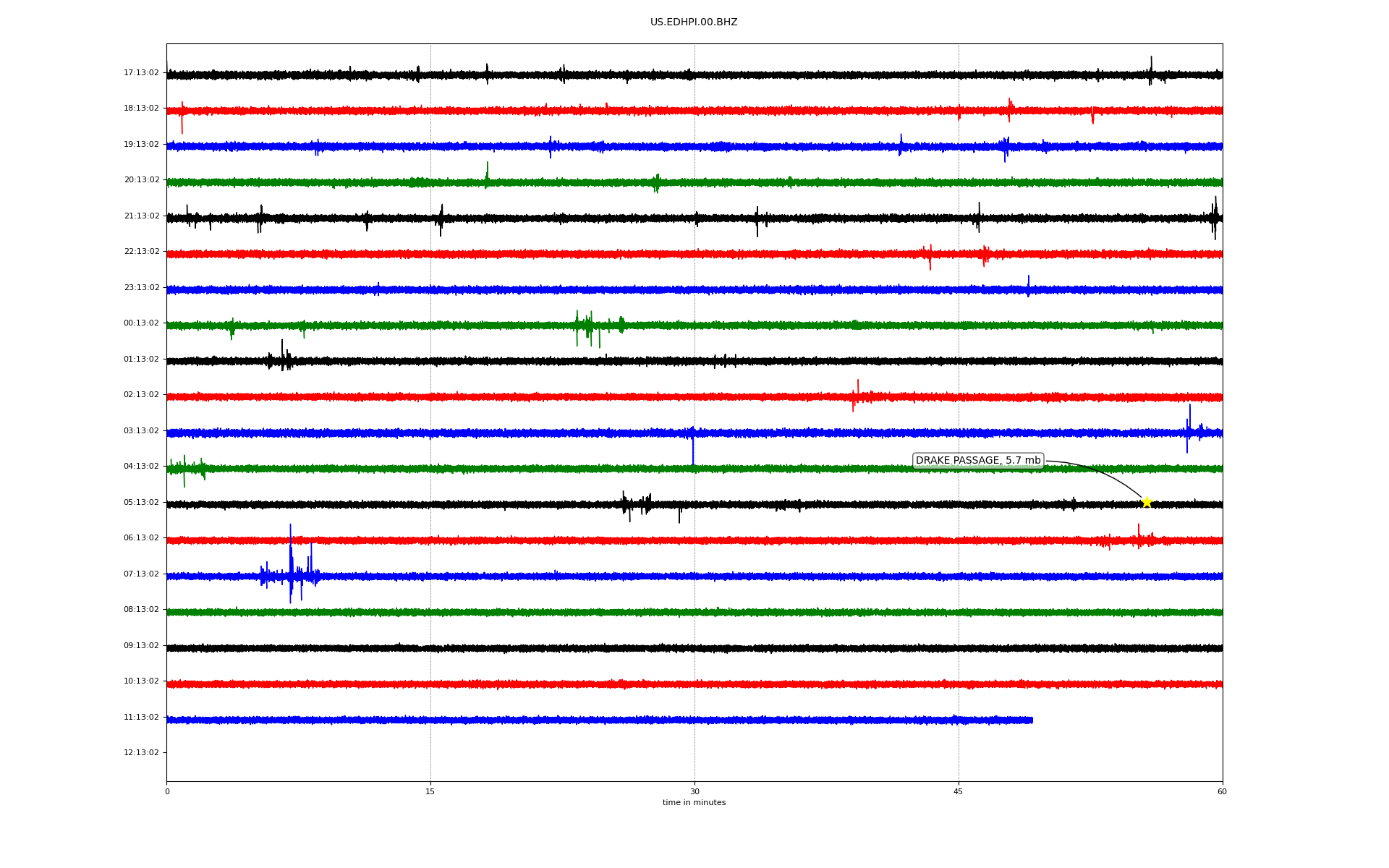Viewport: 1389px width, 868px height.
Task: Click the green spike in the 20:13:02 trace
Action: point(487,175)
